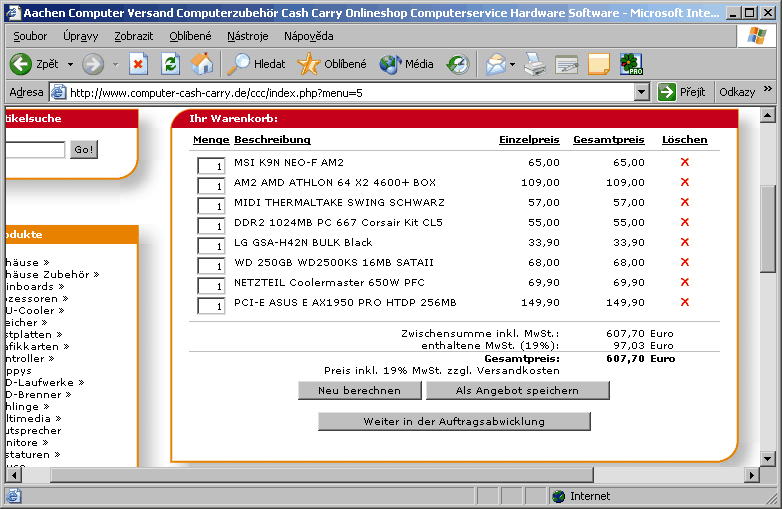This screenshot has width=782, height=509.
Task: Delete NETZTEIL Coolermaster 650W from cart
Action: (685, 282)
